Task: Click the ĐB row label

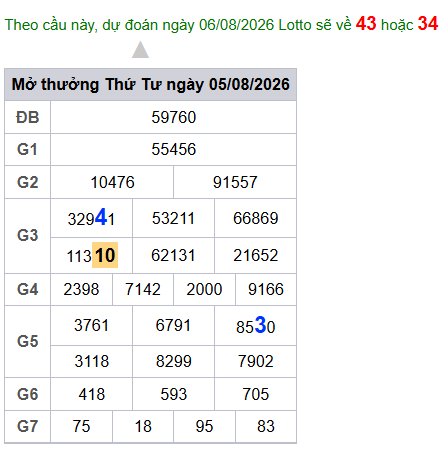Action: pyautogui.click(x=28, y=117)
